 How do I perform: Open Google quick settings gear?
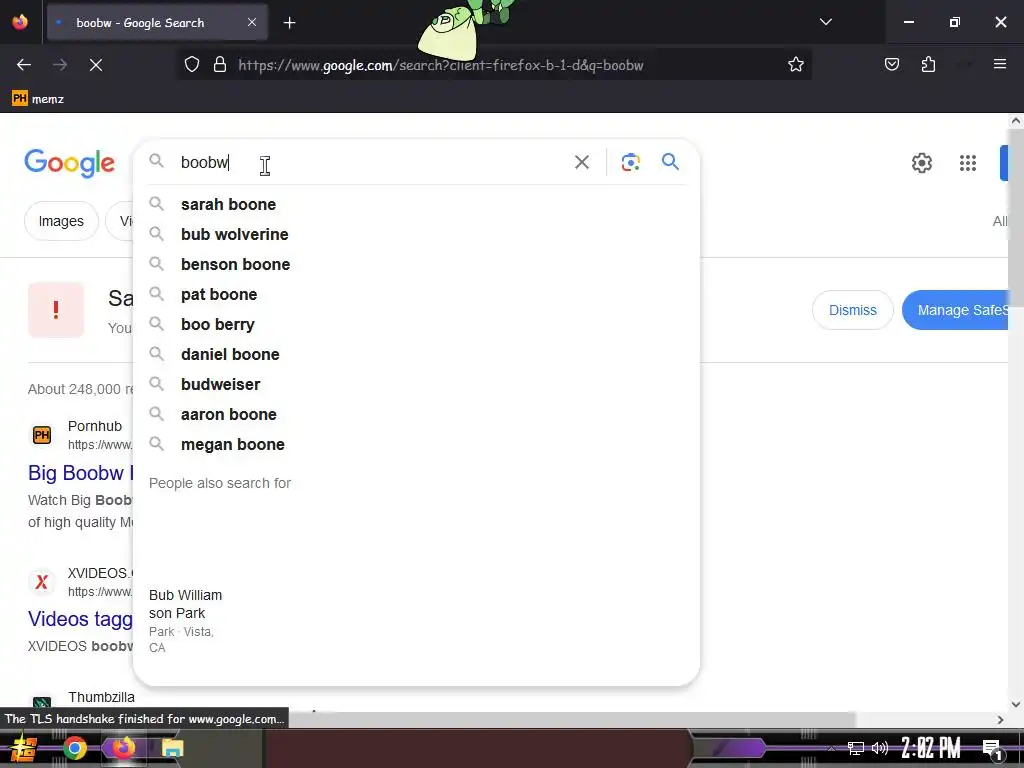[921, 163]
